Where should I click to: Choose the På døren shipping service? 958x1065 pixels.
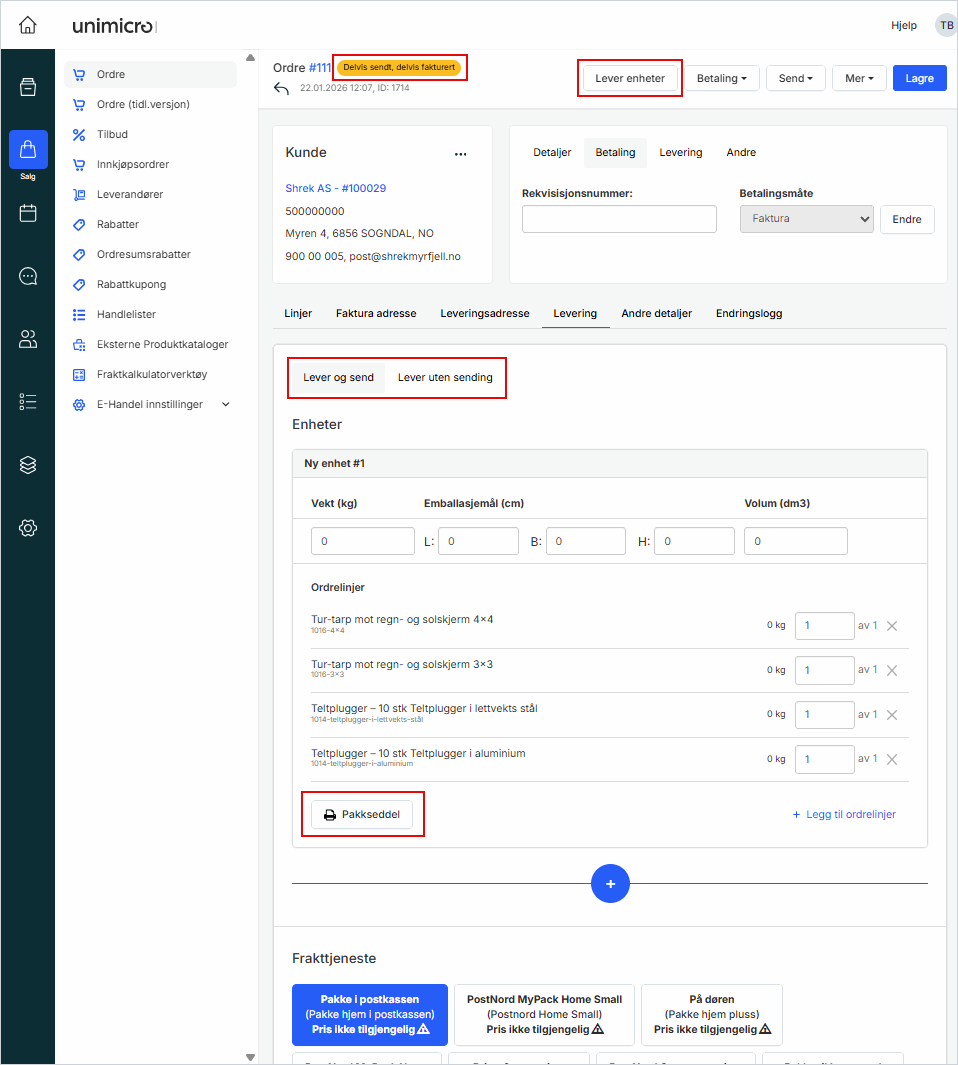click(711, 1014)
